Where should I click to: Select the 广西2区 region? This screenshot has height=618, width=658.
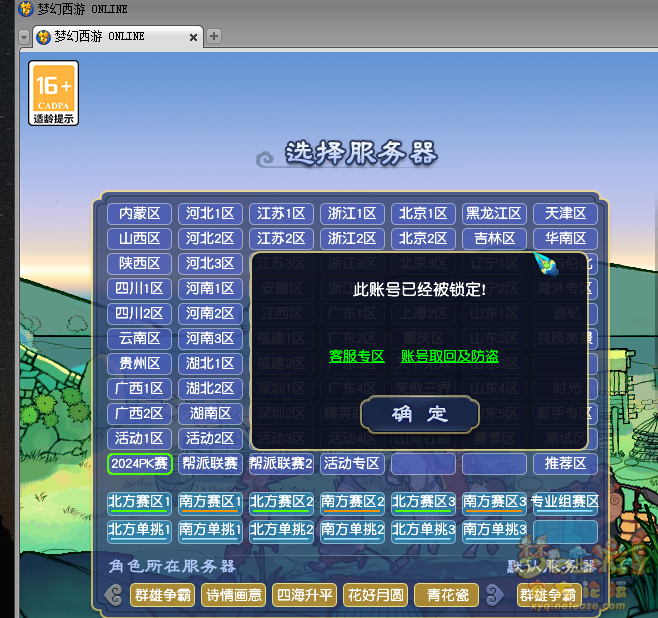pyautogui.click(x=139, y=414)
